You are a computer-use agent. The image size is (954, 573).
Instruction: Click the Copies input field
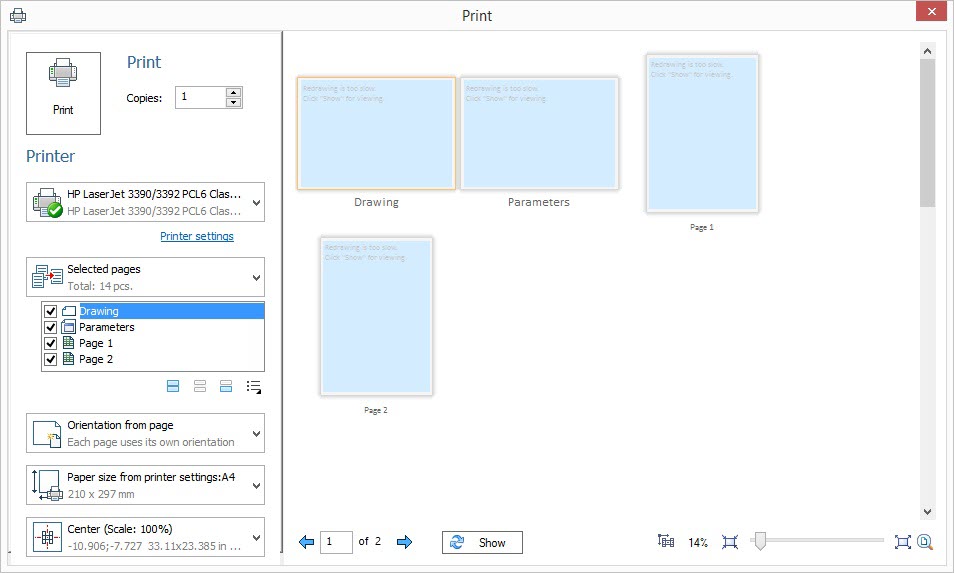click(x=200, y=97)
